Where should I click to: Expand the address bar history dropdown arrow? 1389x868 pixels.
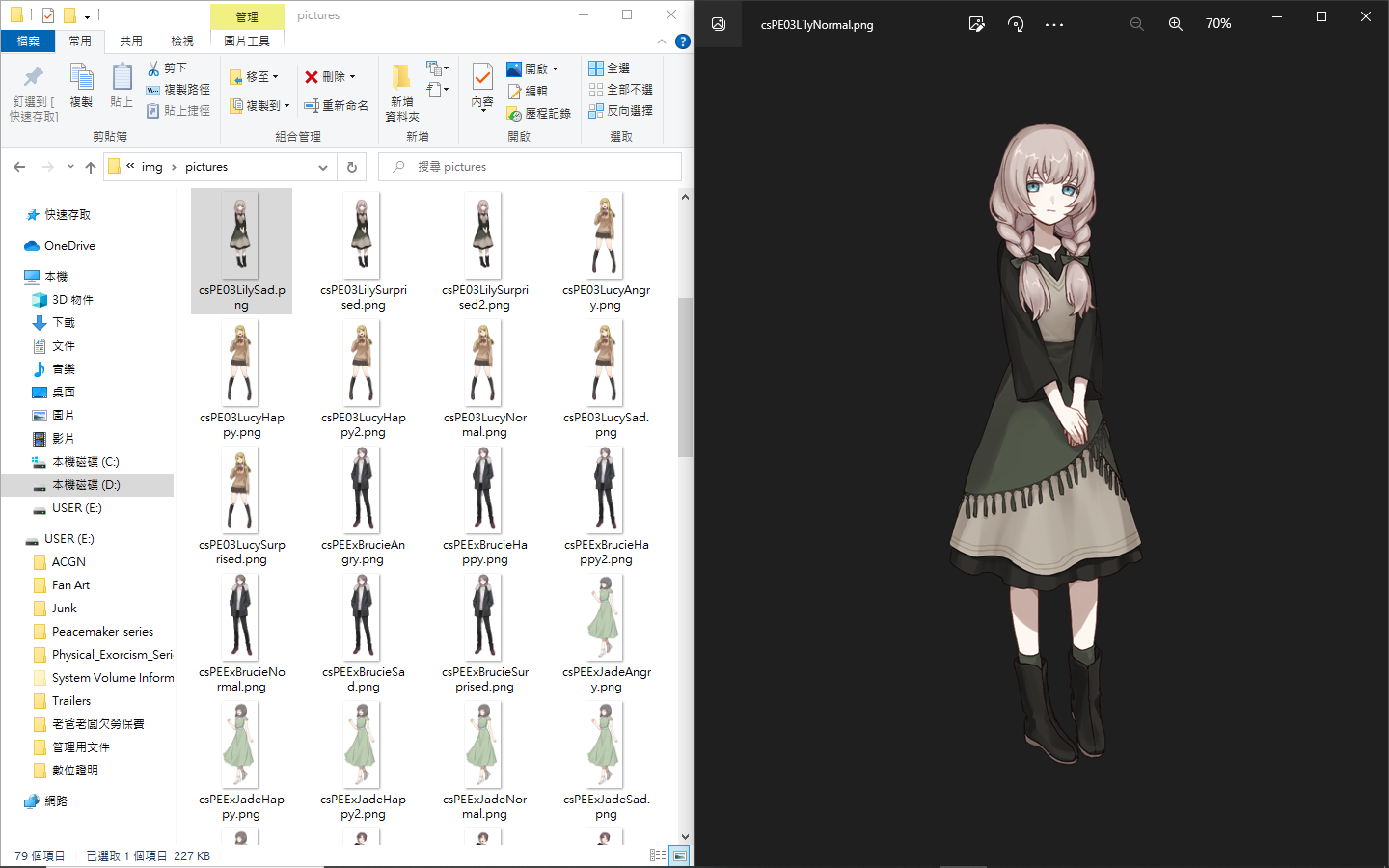pyautogui.click(x=323, y=167)
